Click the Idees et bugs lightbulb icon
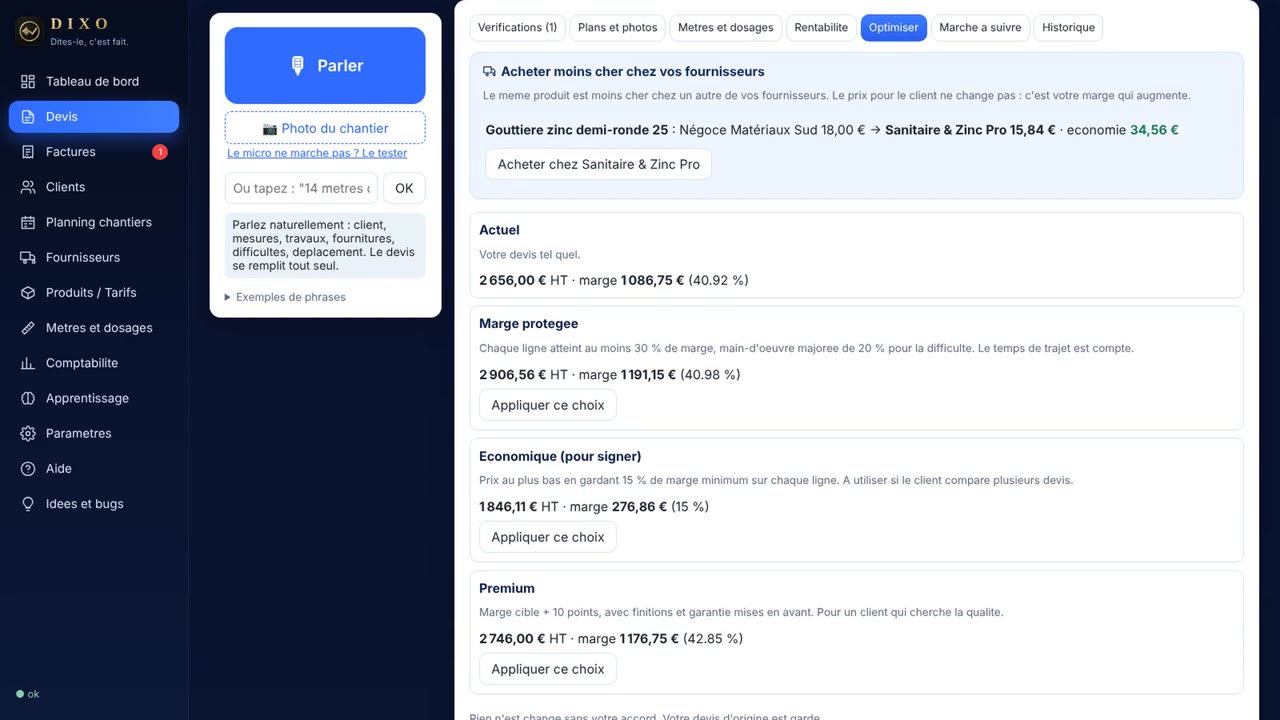The height and width of the screenshot is (720, 1280). tap(28, 504)
